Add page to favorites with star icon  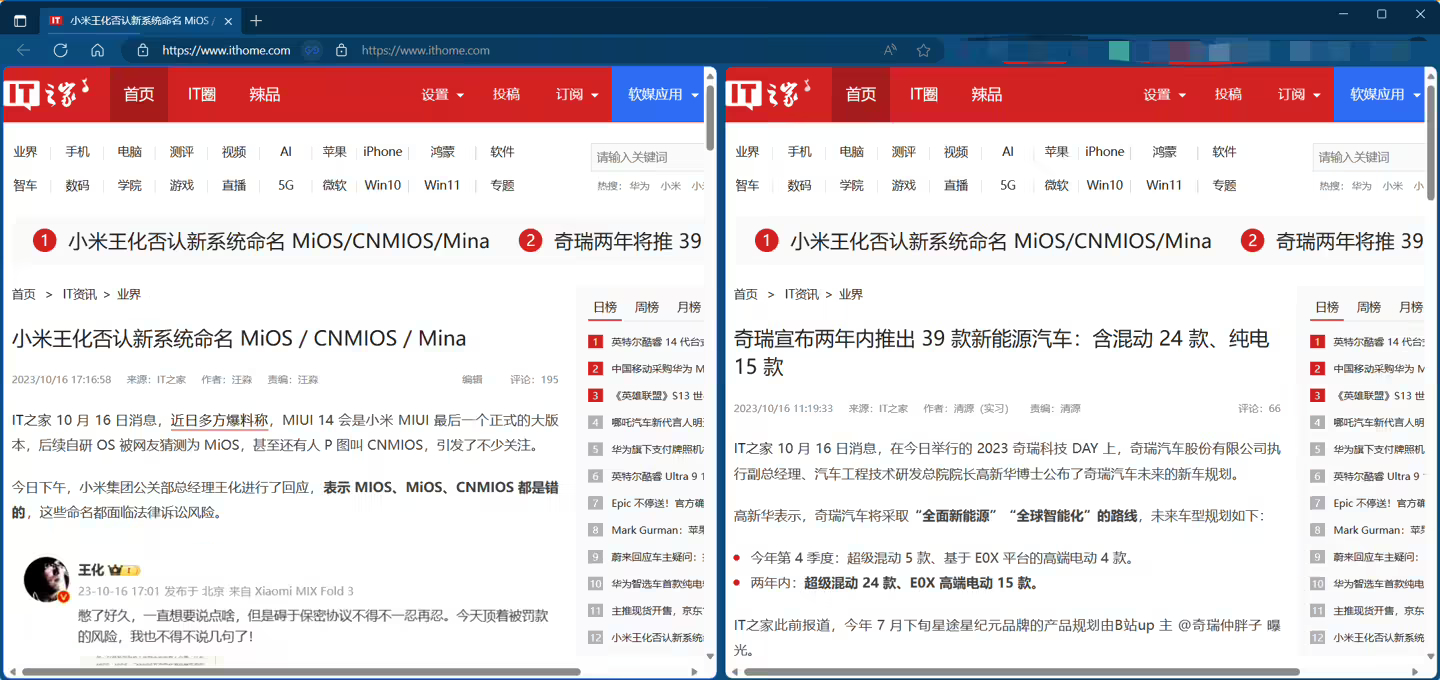click(x=923, y=50)
